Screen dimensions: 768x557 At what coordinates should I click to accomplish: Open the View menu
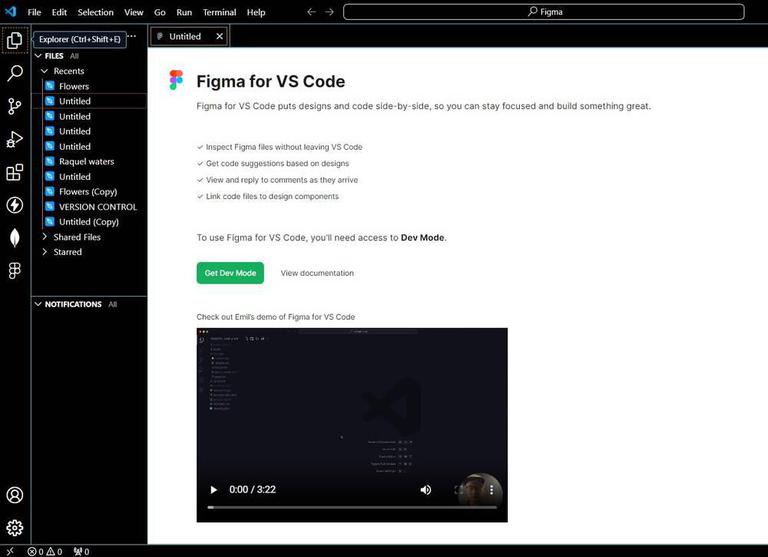click(134, 12)
